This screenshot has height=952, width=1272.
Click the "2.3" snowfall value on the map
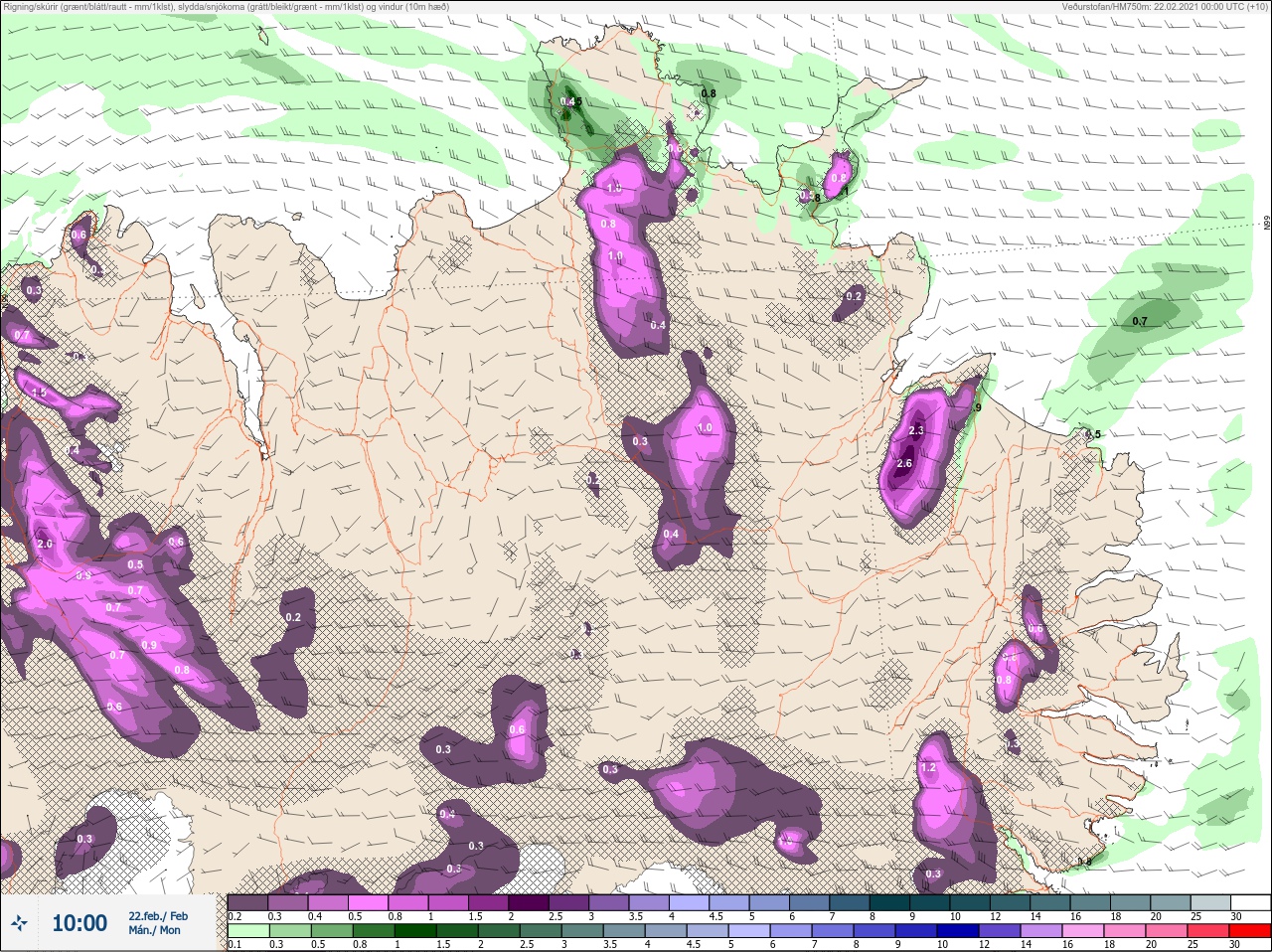pyautogui.click(x=917, y=430)
